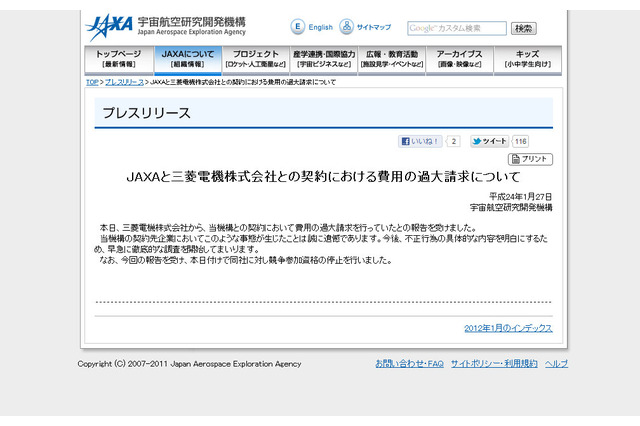The width and height of the screenshot is (640, 426).
Task: Click the プリント print button
Action: point(530,159)
